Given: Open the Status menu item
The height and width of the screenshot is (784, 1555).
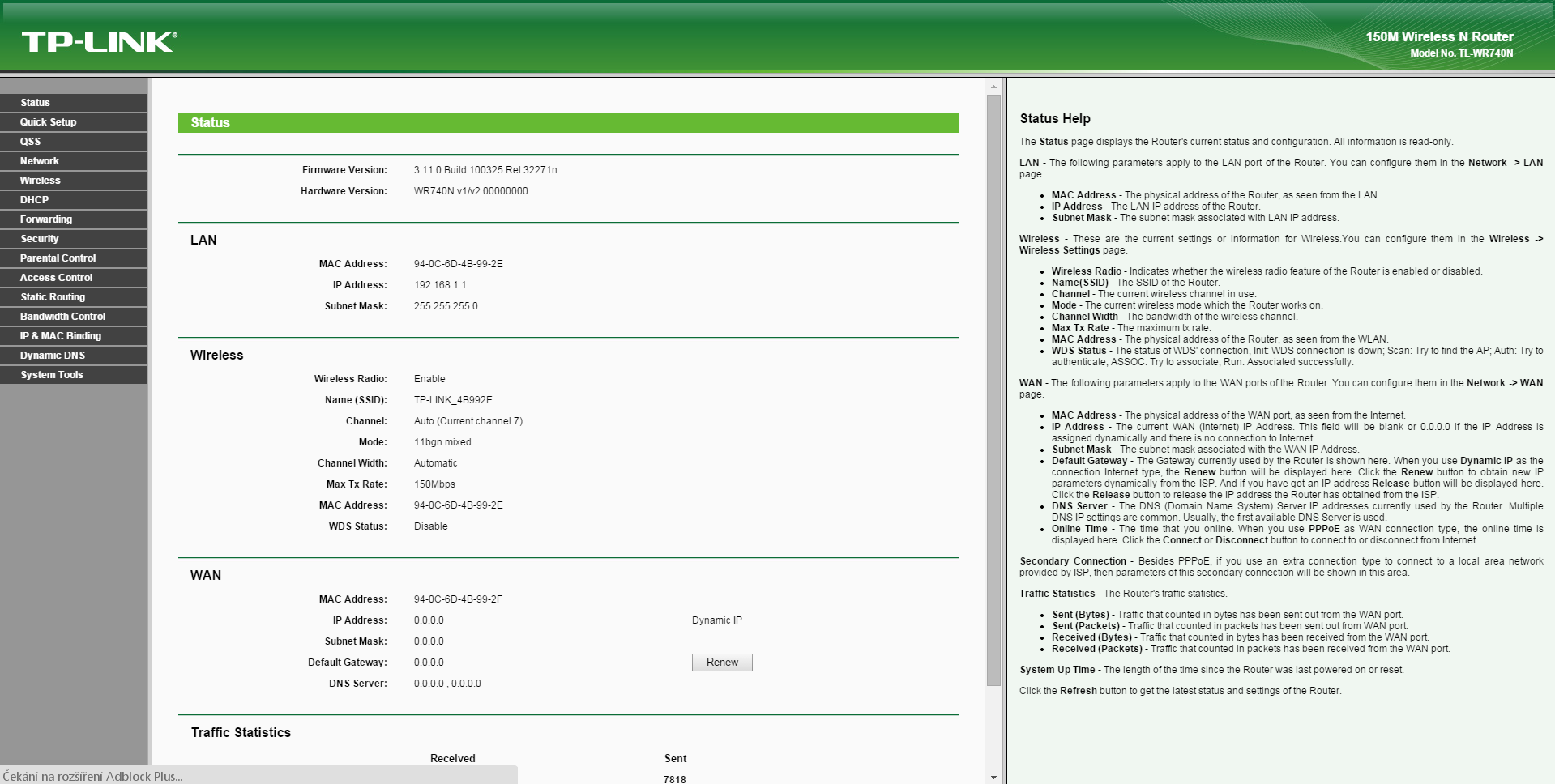Looking at the screenshot, I should pos(74,103).
